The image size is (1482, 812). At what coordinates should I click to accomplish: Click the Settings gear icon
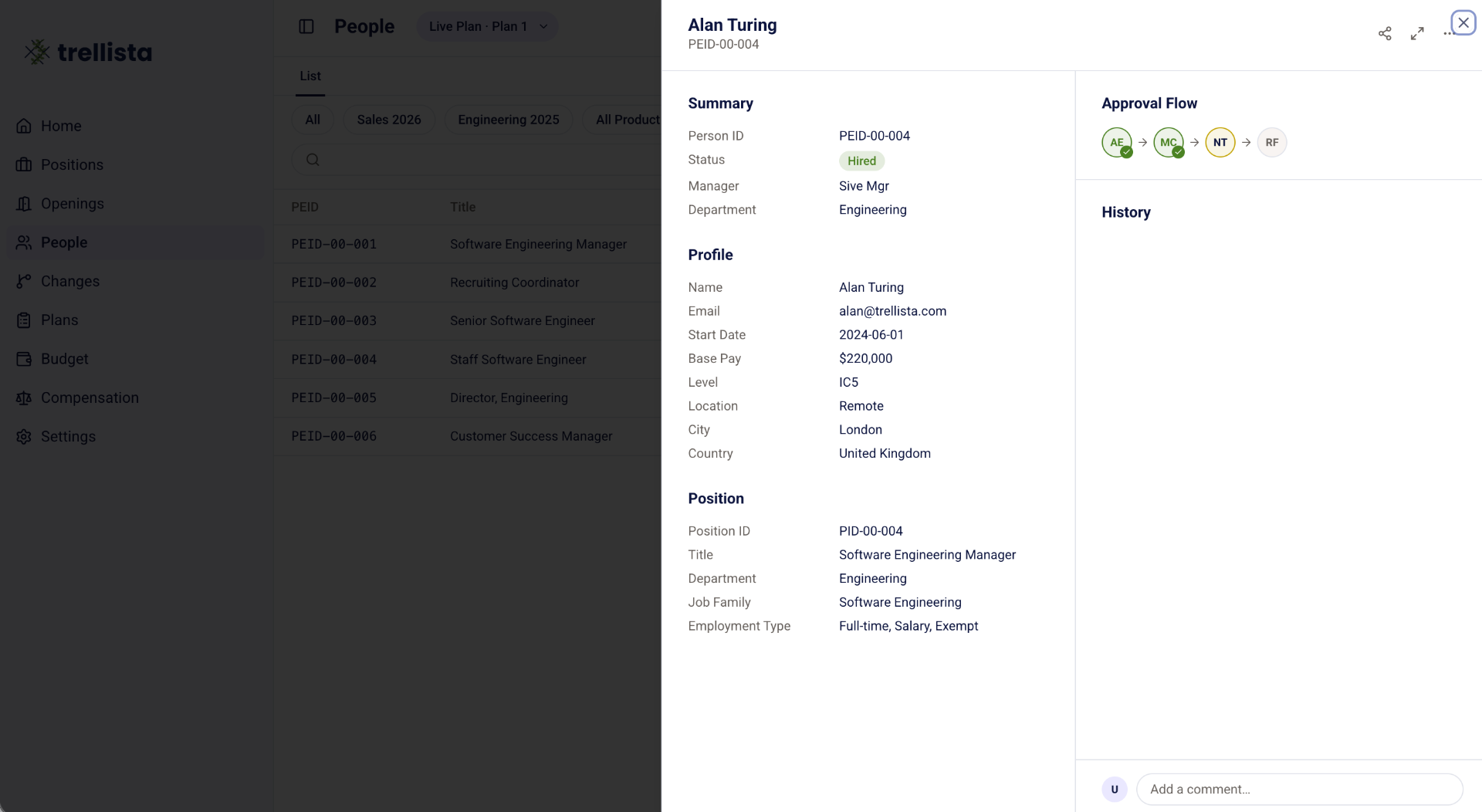[x=24, y=436]
